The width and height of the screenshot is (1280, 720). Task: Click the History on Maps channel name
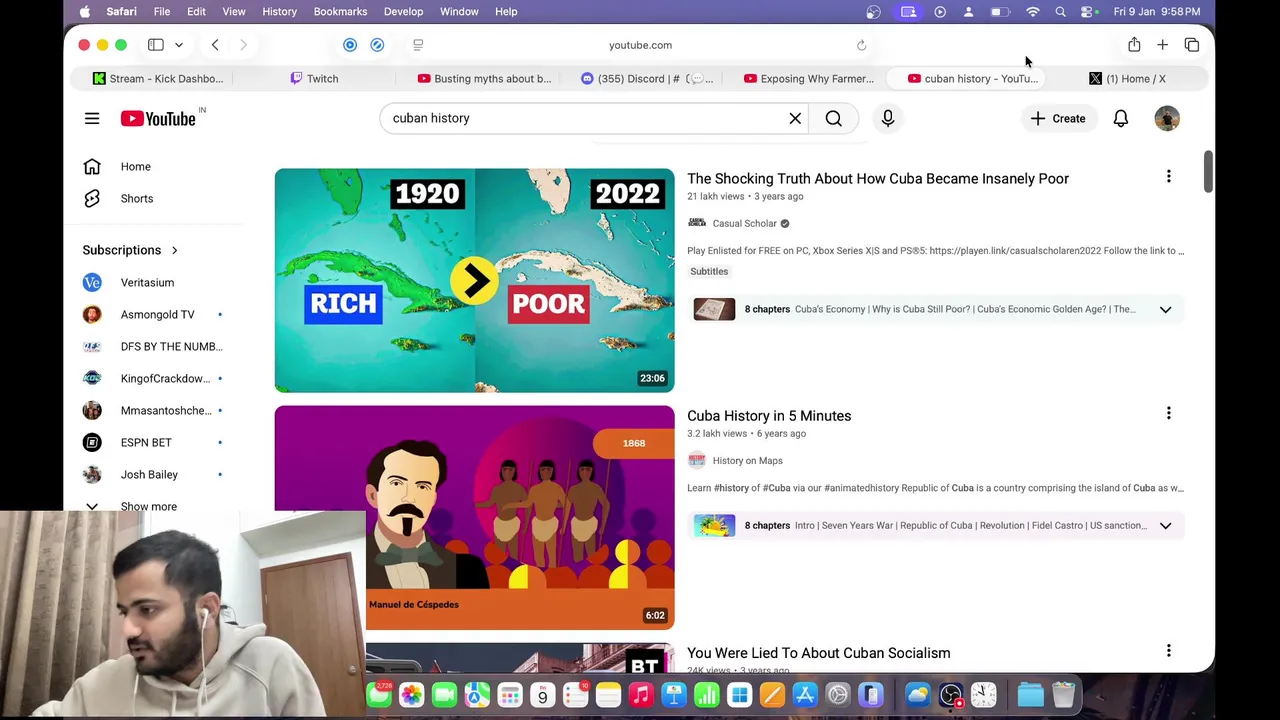tap(747, 461)
